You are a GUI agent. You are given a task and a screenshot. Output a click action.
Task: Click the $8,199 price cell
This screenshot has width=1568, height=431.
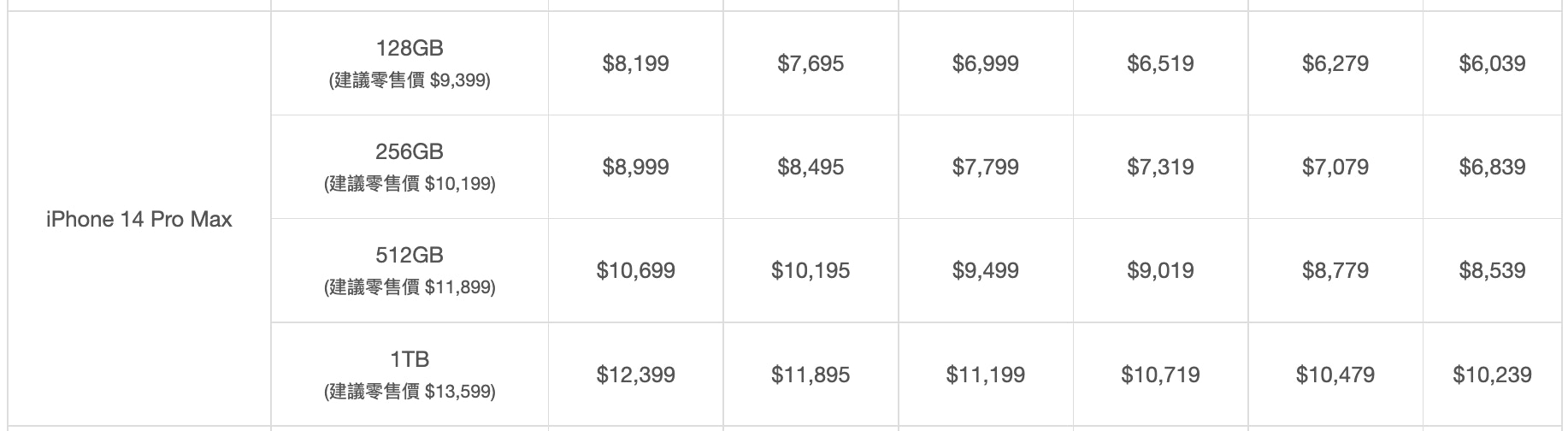(635, 63)
